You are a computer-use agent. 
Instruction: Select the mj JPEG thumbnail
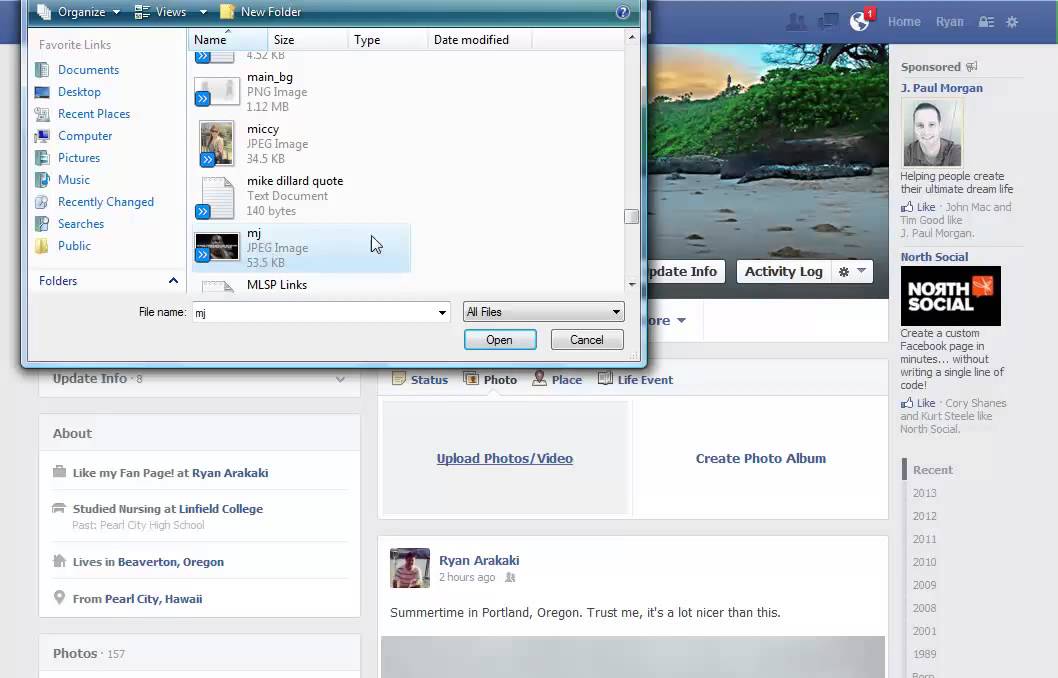(217, 247)
